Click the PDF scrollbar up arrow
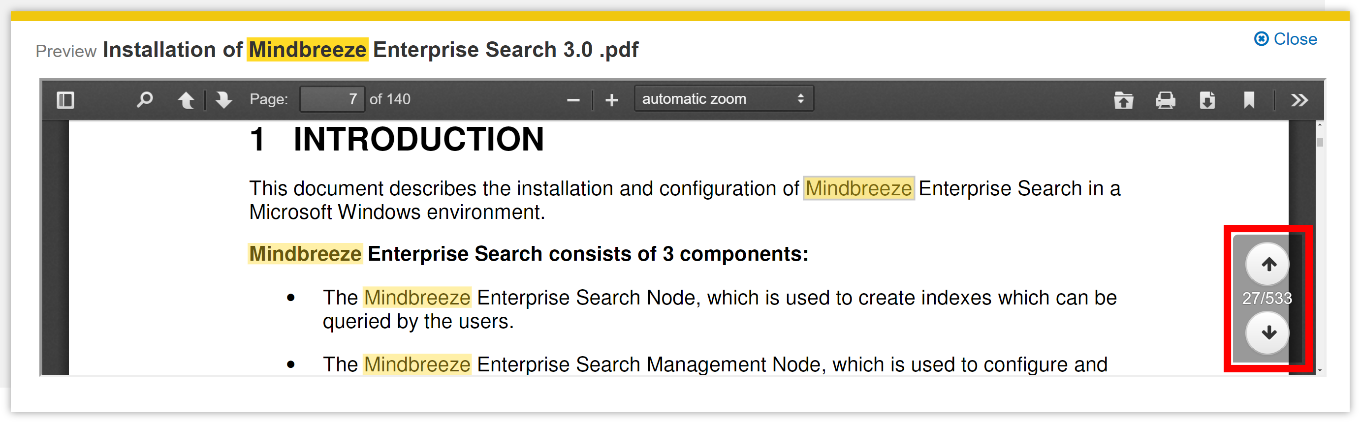1361x423 pixels. point(1320,125)
